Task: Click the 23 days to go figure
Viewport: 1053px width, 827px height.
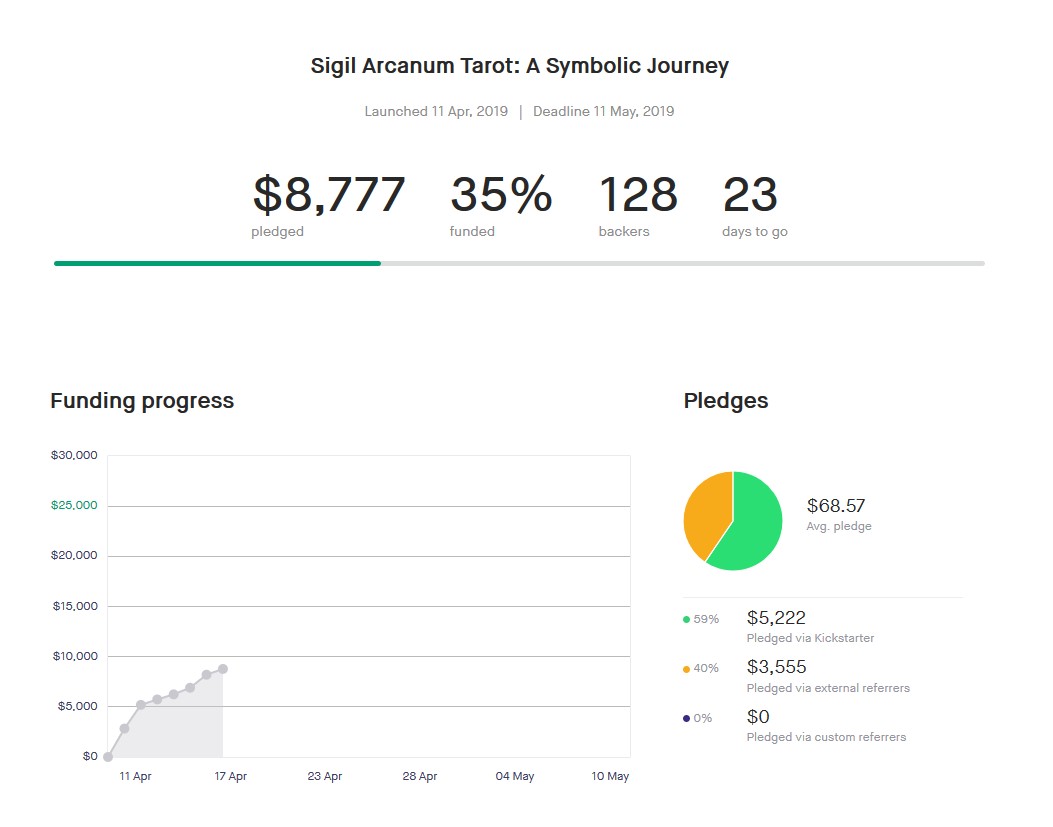Action: coord(750,195)
